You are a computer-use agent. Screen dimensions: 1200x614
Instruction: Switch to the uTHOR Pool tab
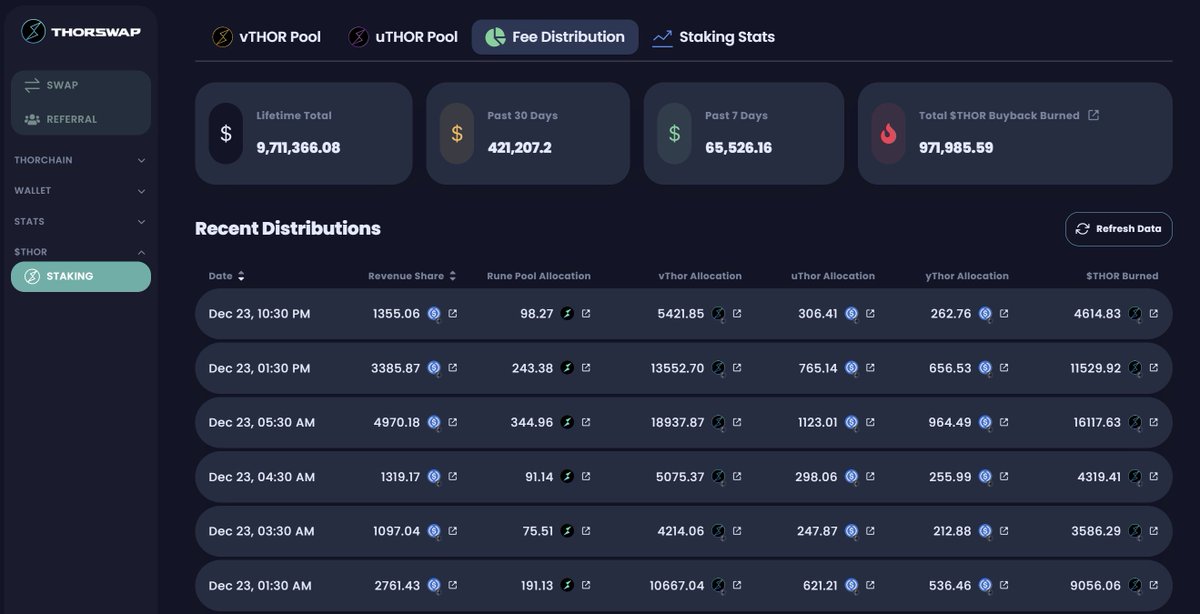(x=403, y=37)
